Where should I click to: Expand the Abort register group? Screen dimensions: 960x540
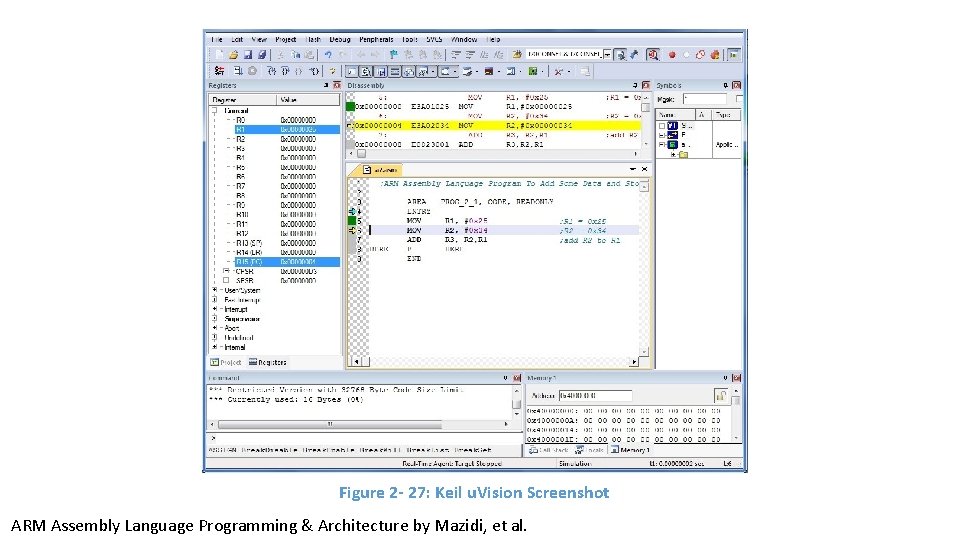215,328
